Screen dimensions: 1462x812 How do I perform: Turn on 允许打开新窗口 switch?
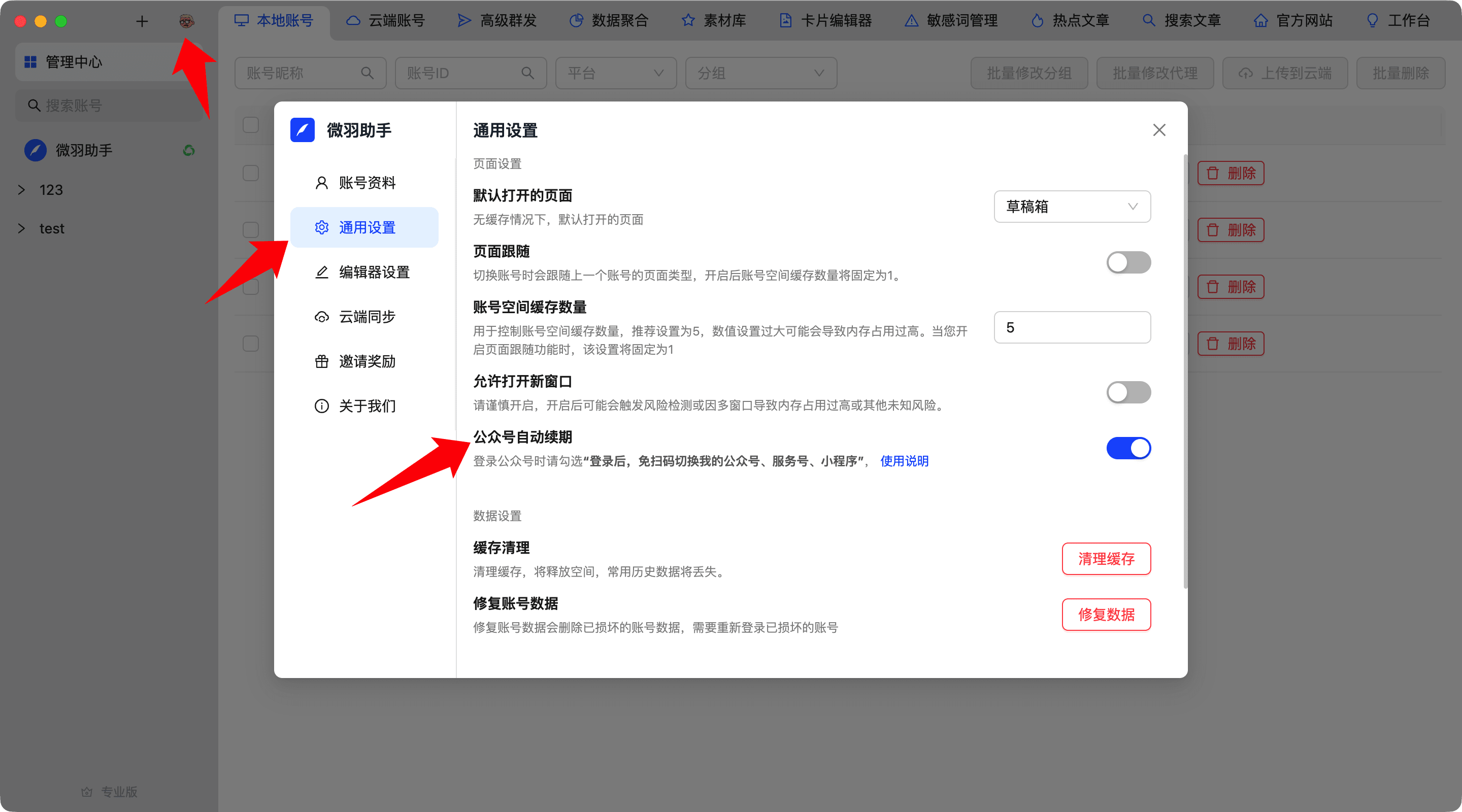1127,393
